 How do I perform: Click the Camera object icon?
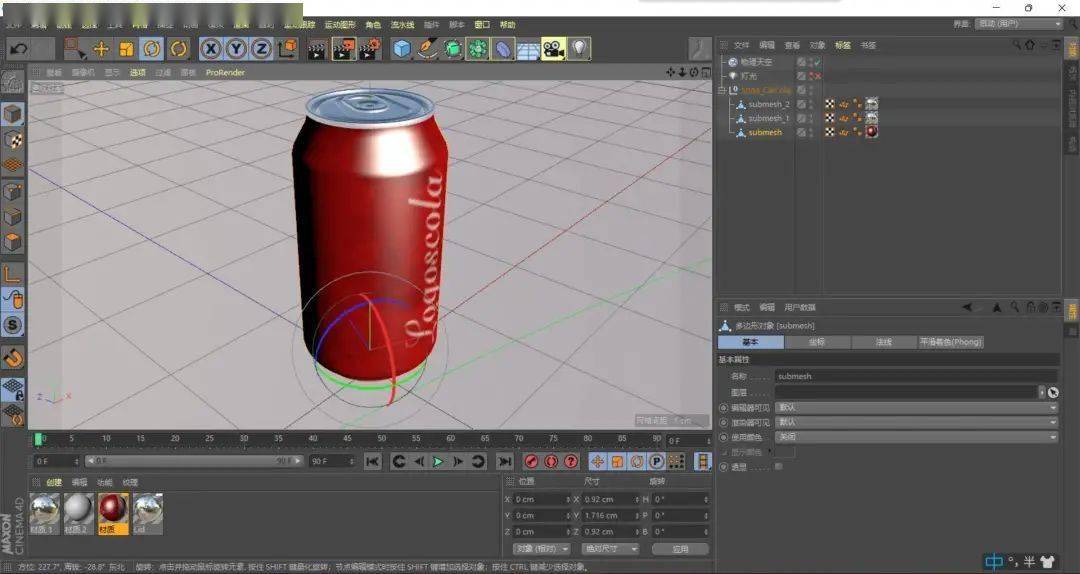553,48
